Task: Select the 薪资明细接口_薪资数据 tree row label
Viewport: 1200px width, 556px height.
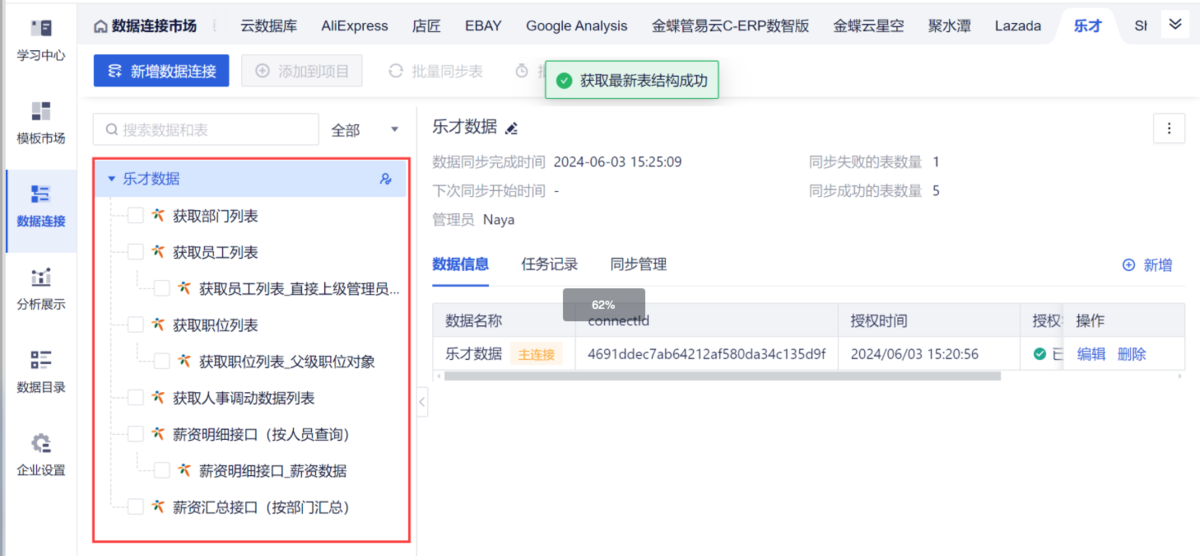Action: [273, 470]
